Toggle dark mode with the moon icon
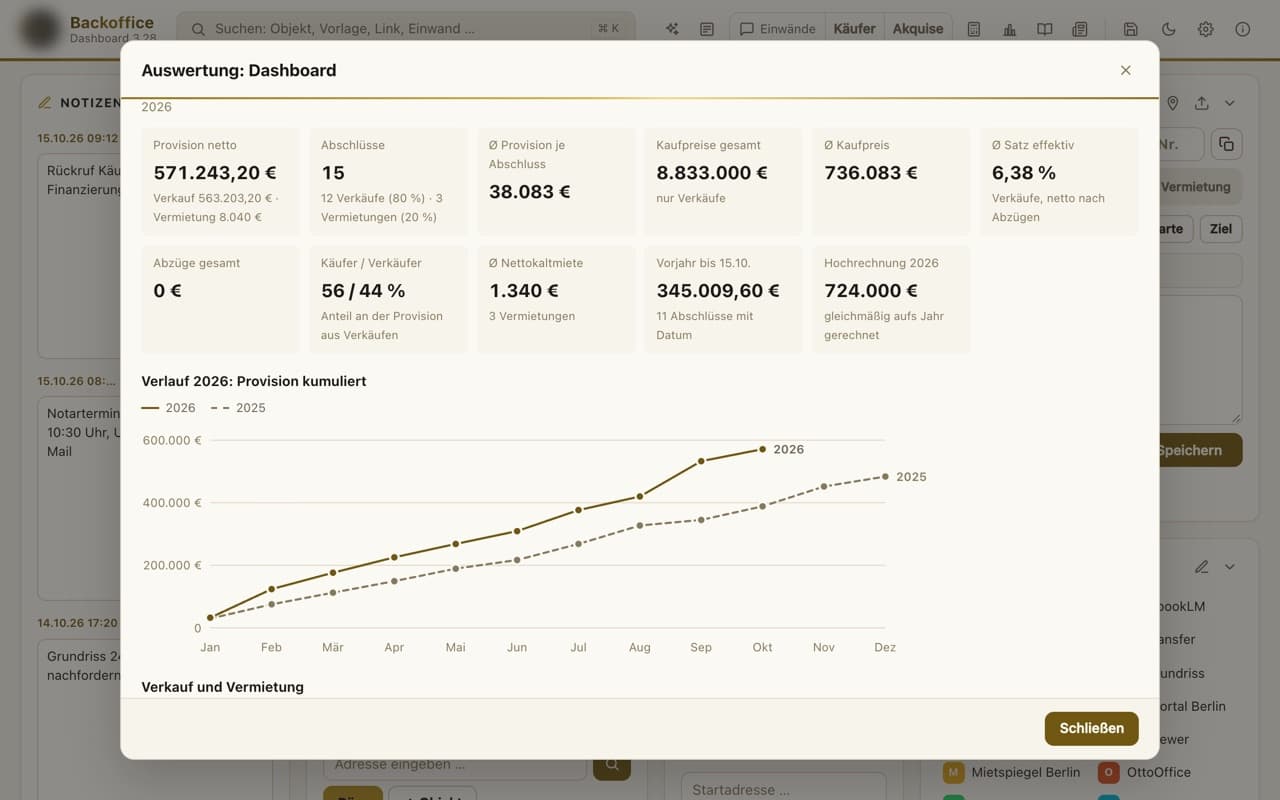 click(x=1168, y=29)
